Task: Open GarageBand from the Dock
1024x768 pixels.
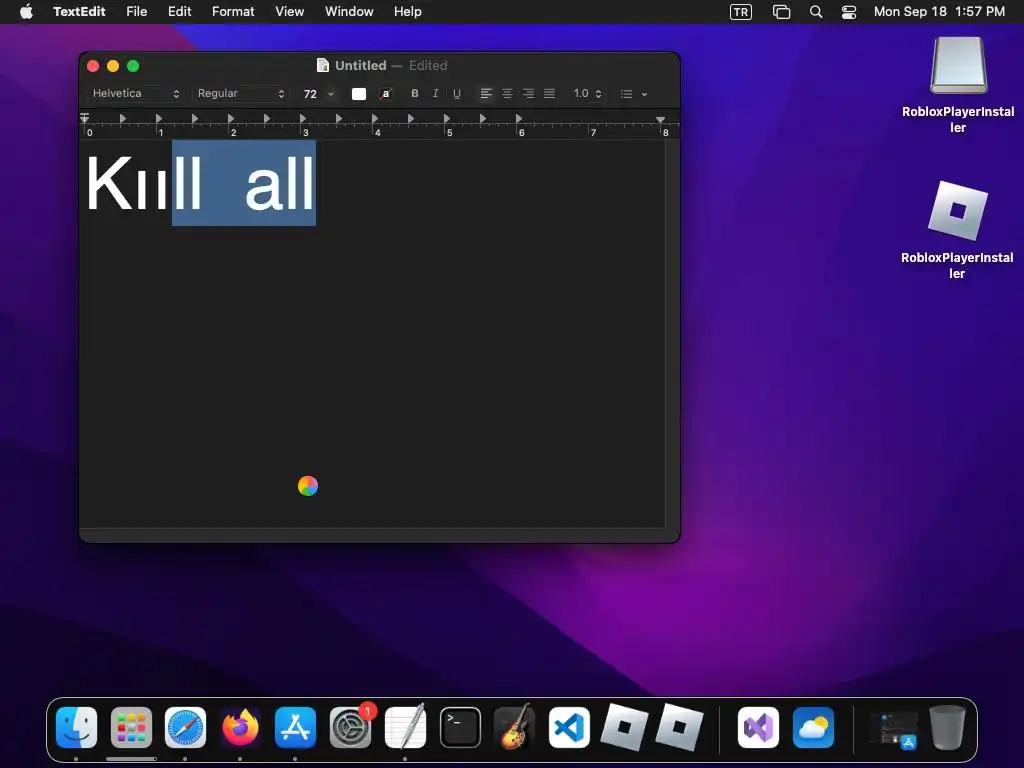Action: coord(515,727)
